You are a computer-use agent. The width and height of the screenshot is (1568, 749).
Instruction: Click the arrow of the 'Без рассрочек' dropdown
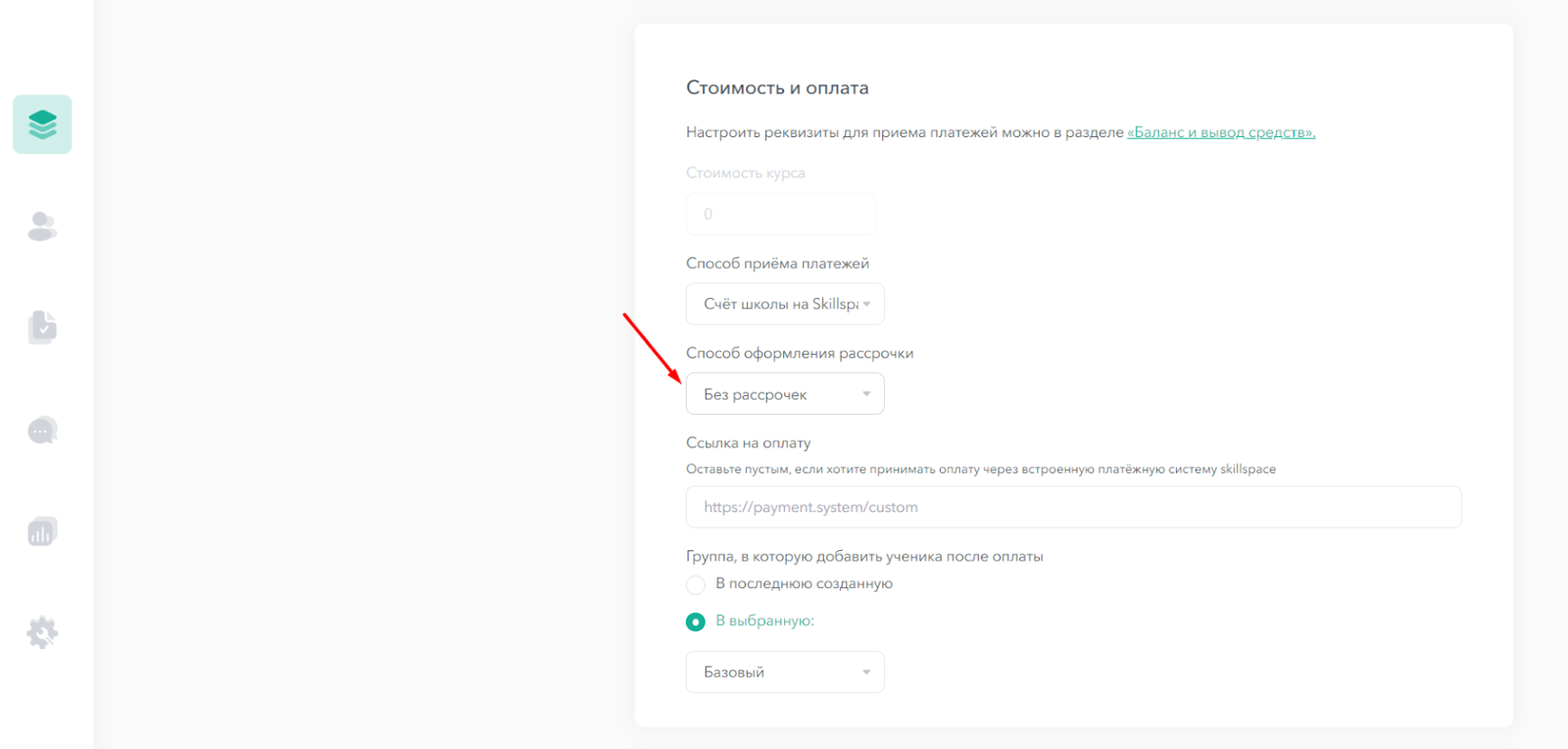(866, 394)
